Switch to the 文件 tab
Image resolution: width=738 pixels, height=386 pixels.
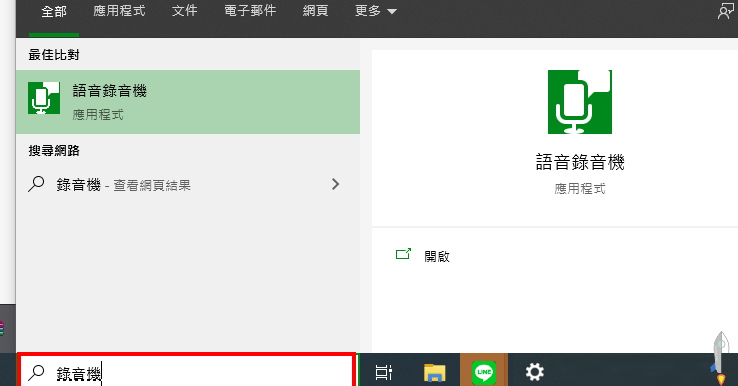point(184,11)
